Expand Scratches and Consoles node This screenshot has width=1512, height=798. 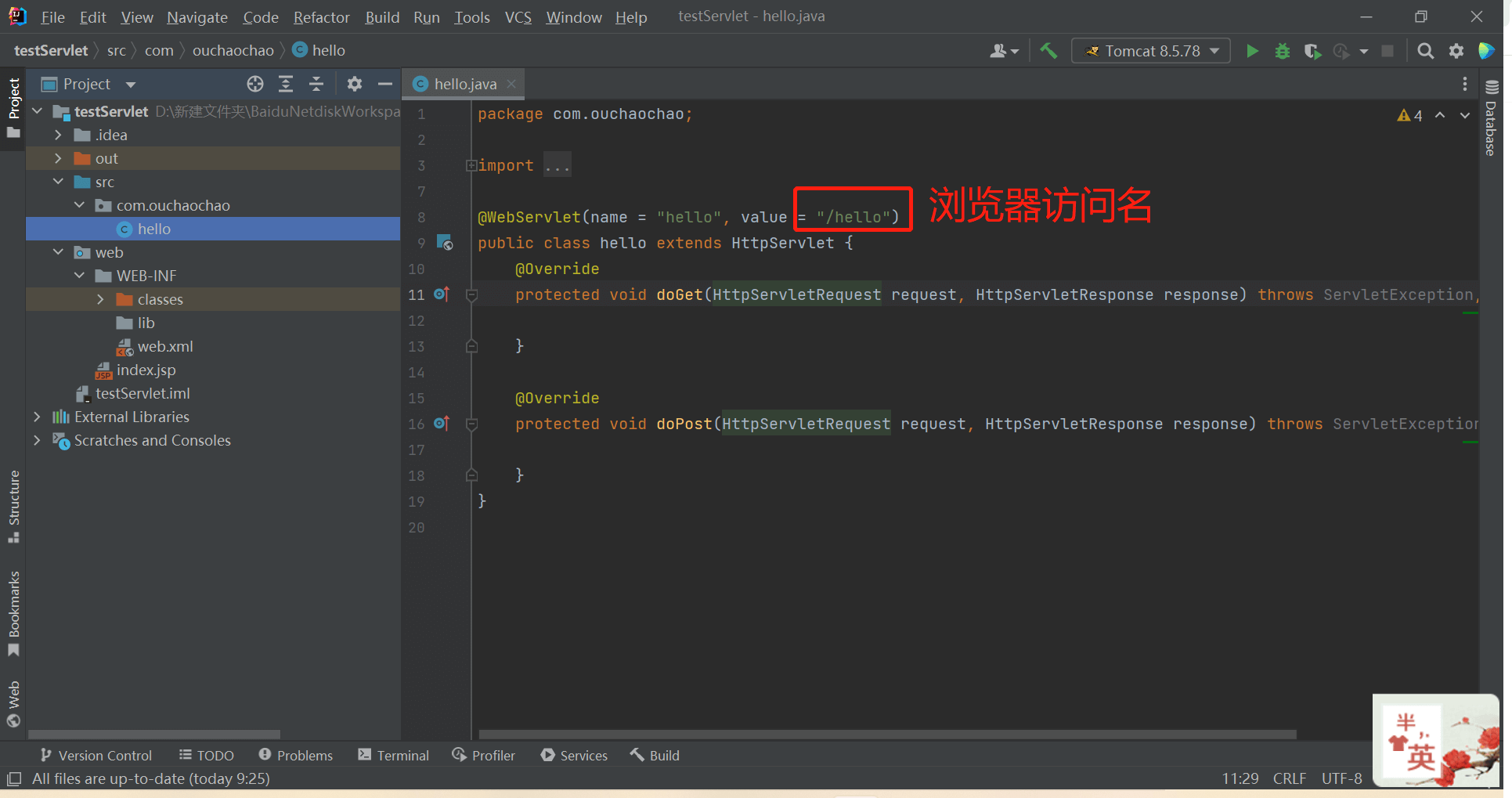(37, 440)
